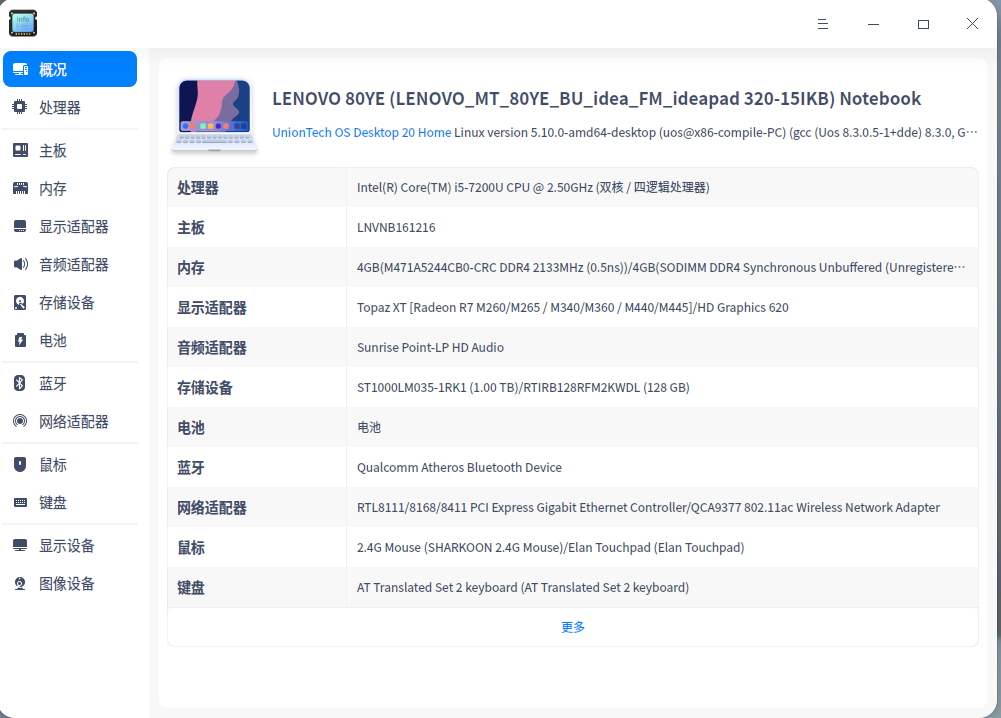Click the 概况 overview monitor icon in sidebar
This screenshot has width=1001, height=718.
point(20,70)
